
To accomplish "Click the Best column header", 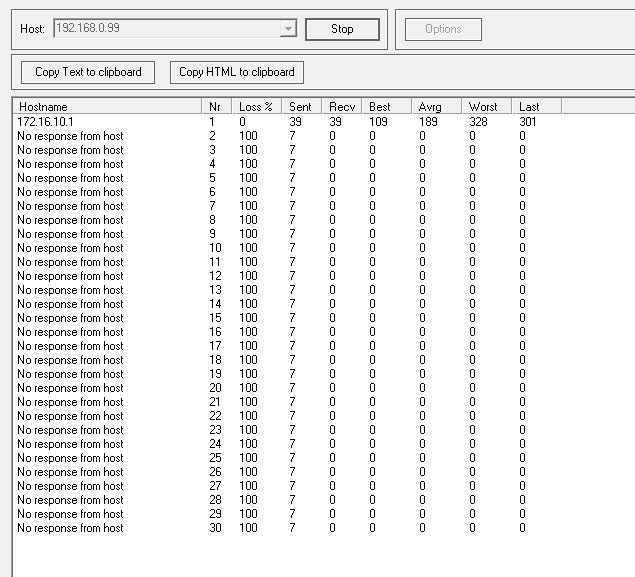I will pyautogui.click(x=387, y=107).
